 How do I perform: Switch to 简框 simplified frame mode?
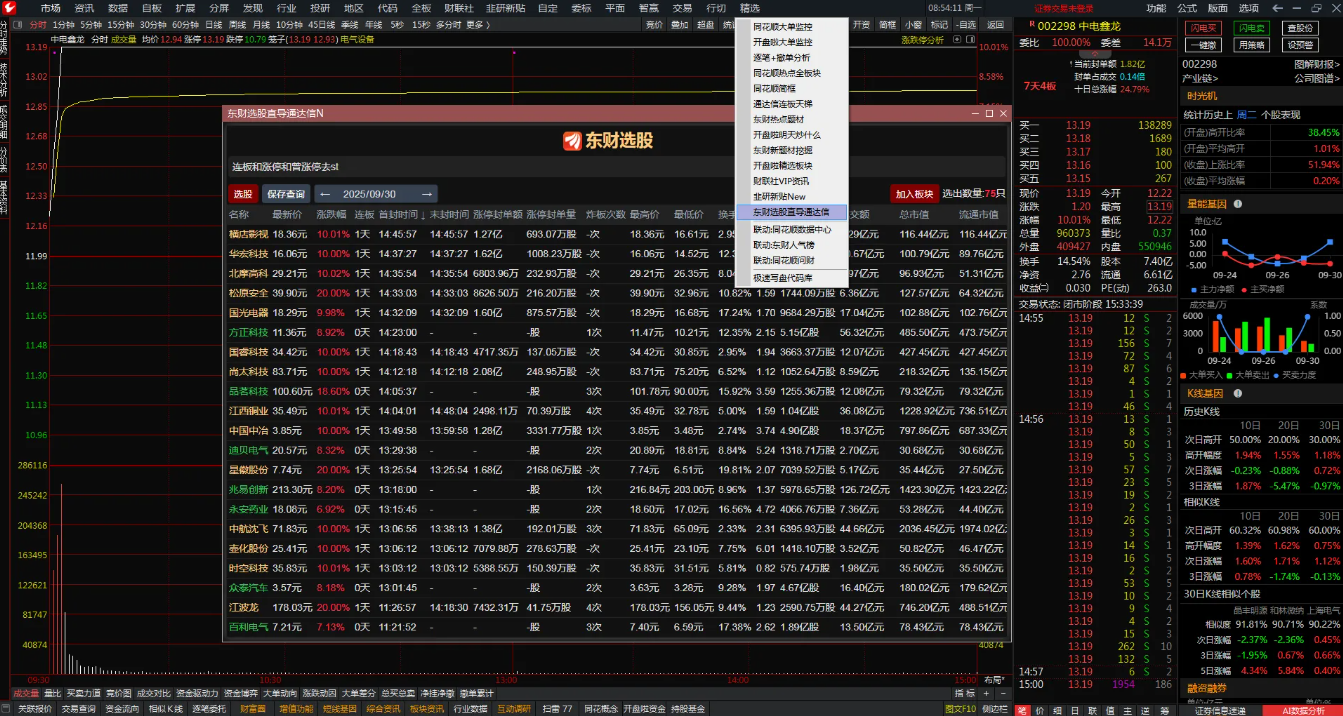[x=887, y=25]
